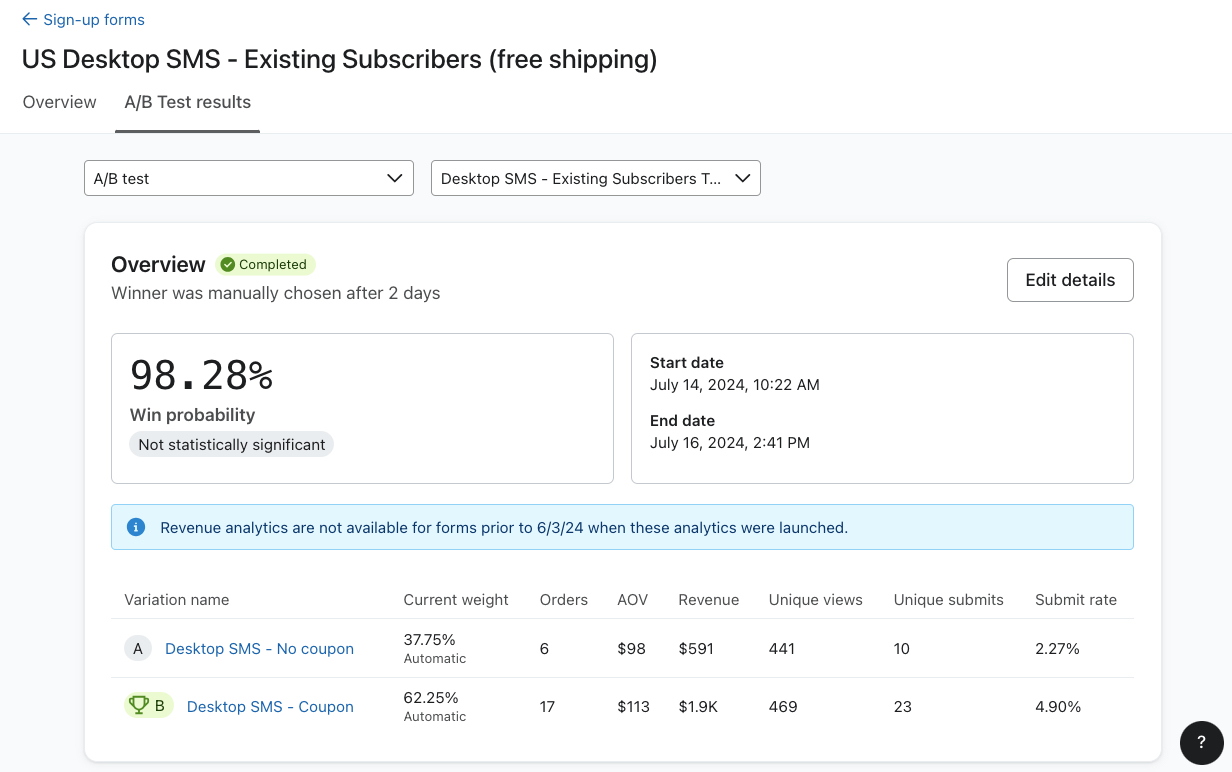Click the Submit rate column header
1232x772 pixels.
[x=1076, y=599]
